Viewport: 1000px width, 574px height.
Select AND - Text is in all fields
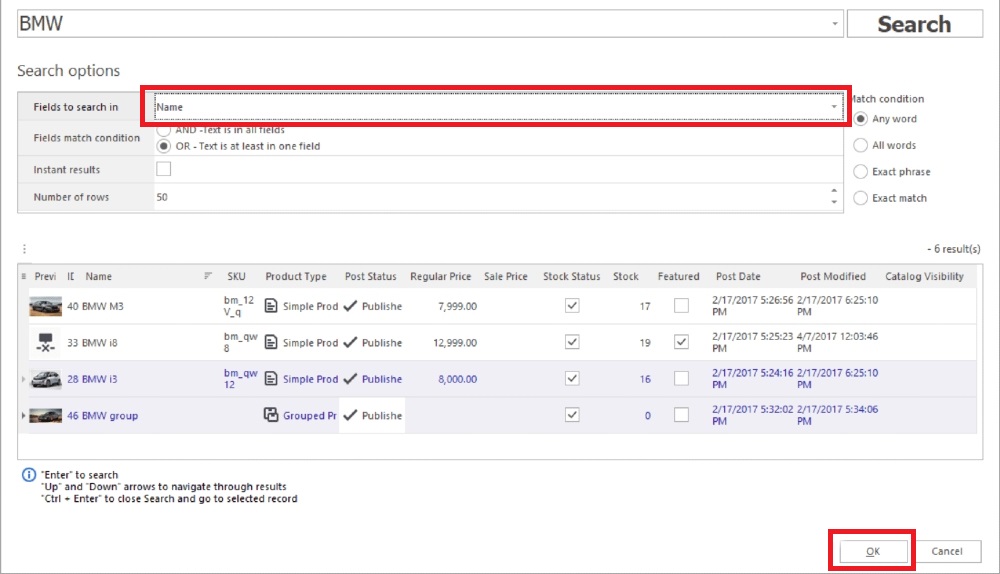click(164, 129)
